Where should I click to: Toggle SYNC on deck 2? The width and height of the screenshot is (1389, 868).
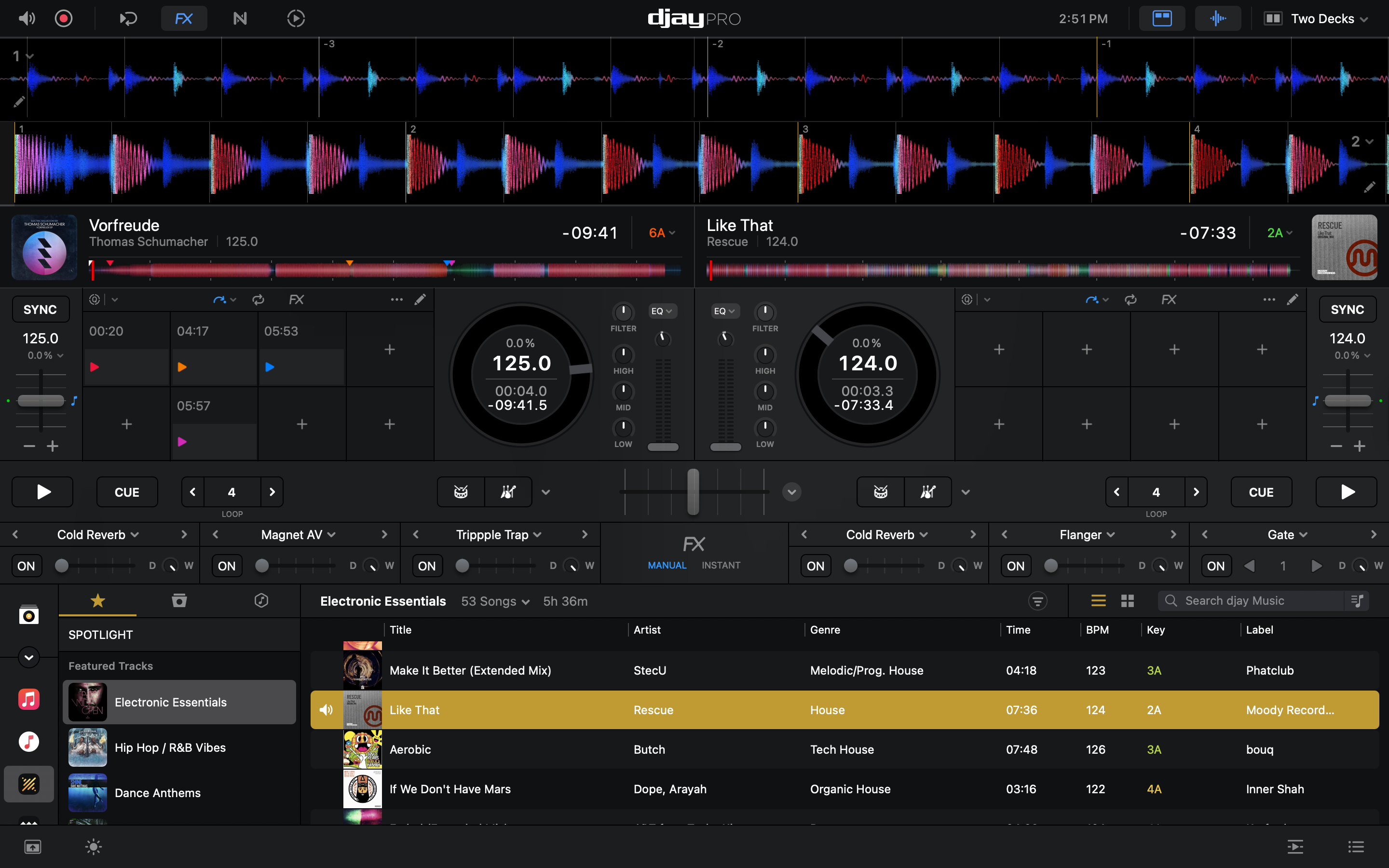click(1347, 310)
